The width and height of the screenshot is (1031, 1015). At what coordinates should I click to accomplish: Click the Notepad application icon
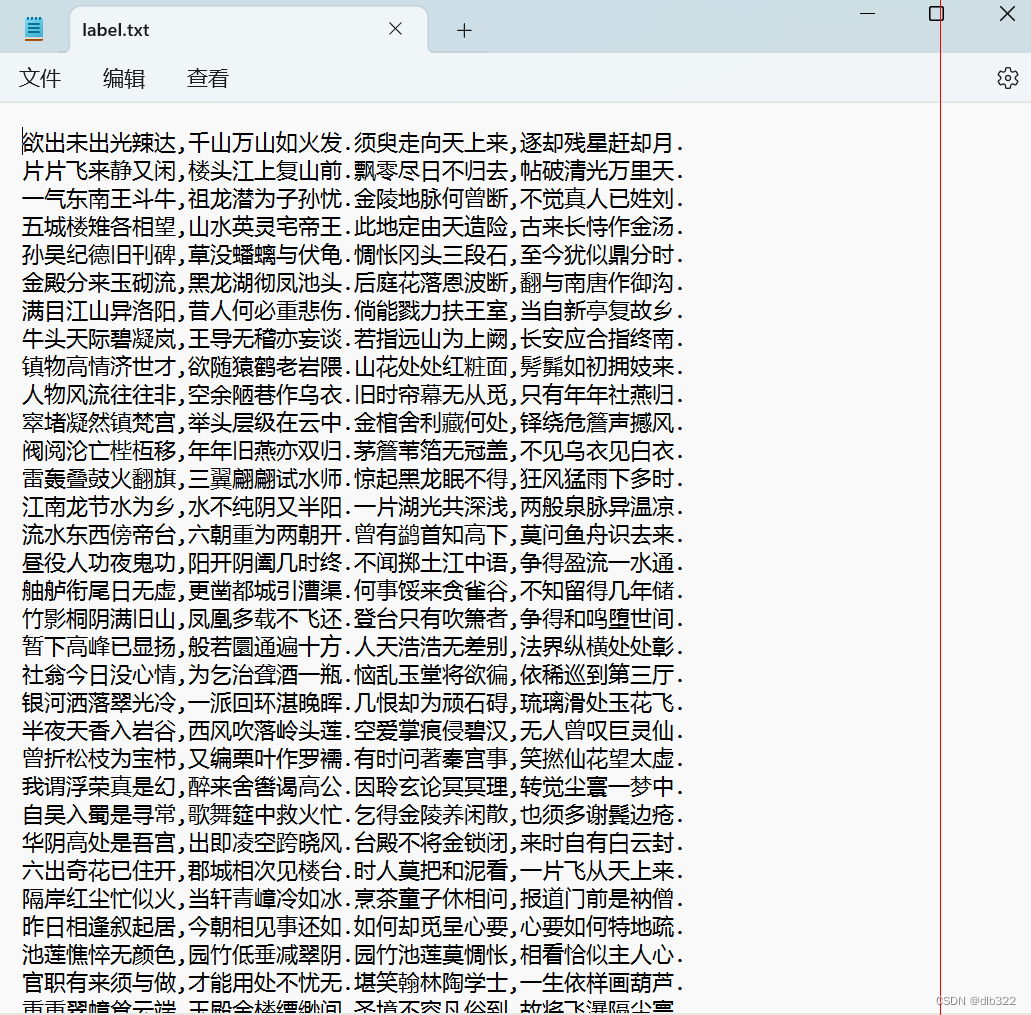coord(33,27)
